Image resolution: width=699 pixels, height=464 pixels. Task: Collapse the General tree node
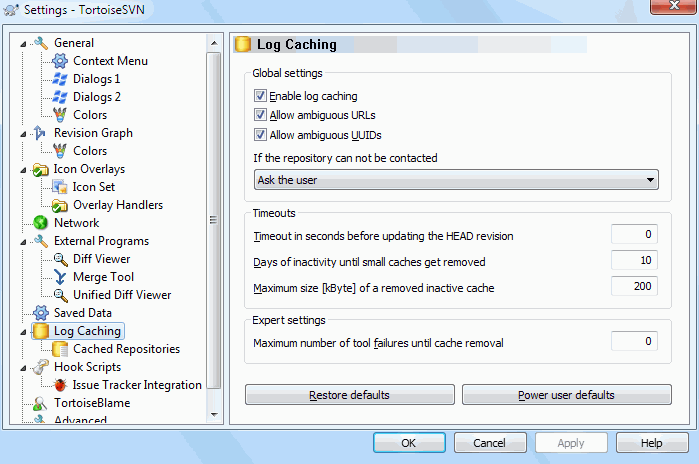coord(22,43)
